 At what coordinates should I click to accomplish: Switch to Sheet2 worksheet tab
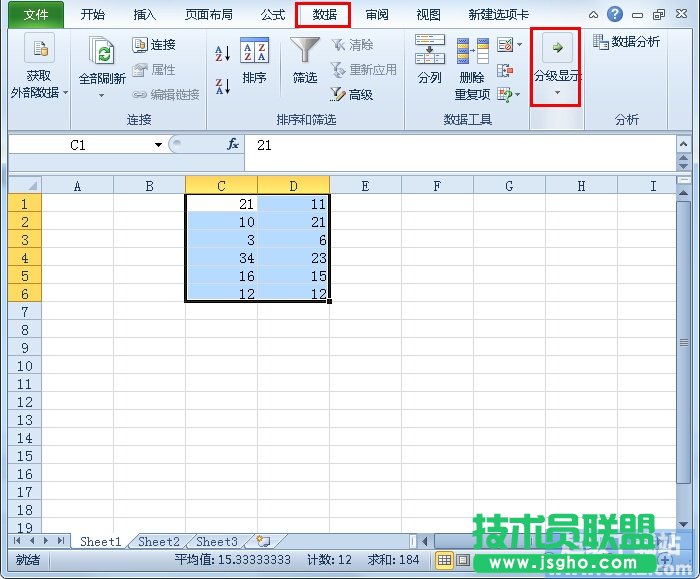(x=159, y=542)
